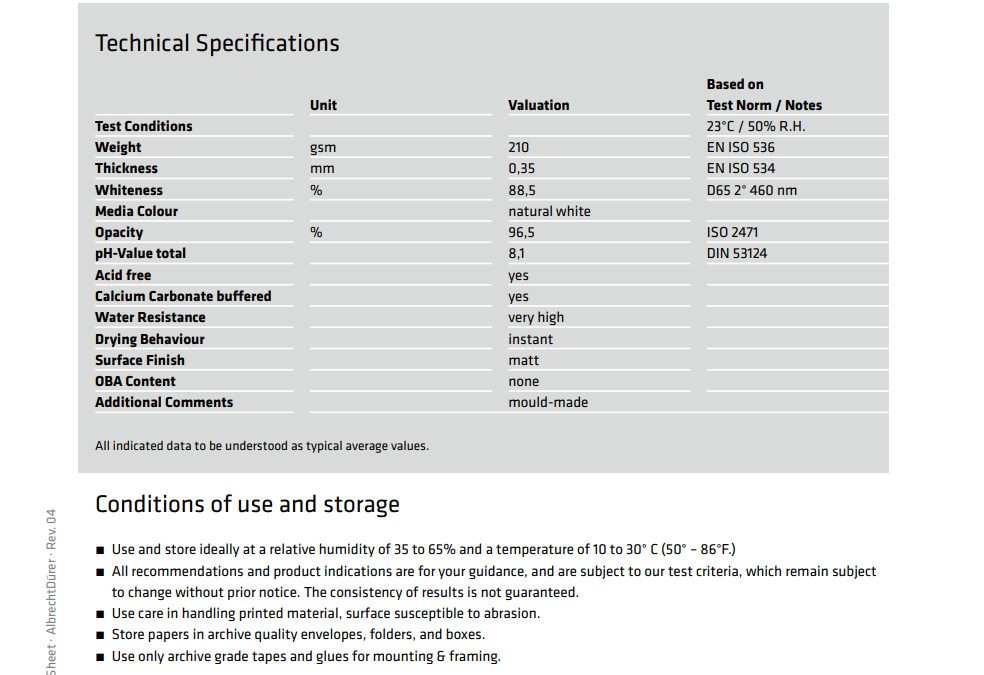Screen dimensions: 984x675
Task: Click the typical average values footnote
Action: [262, 446]
